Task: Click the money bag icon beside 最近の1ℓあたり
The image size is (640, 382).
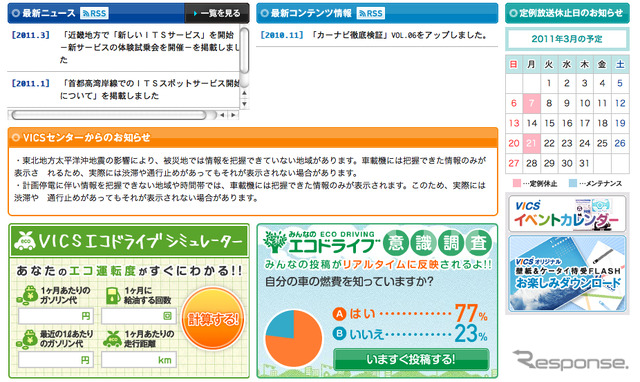Action: pyautogui.click(x=28, y=338)
